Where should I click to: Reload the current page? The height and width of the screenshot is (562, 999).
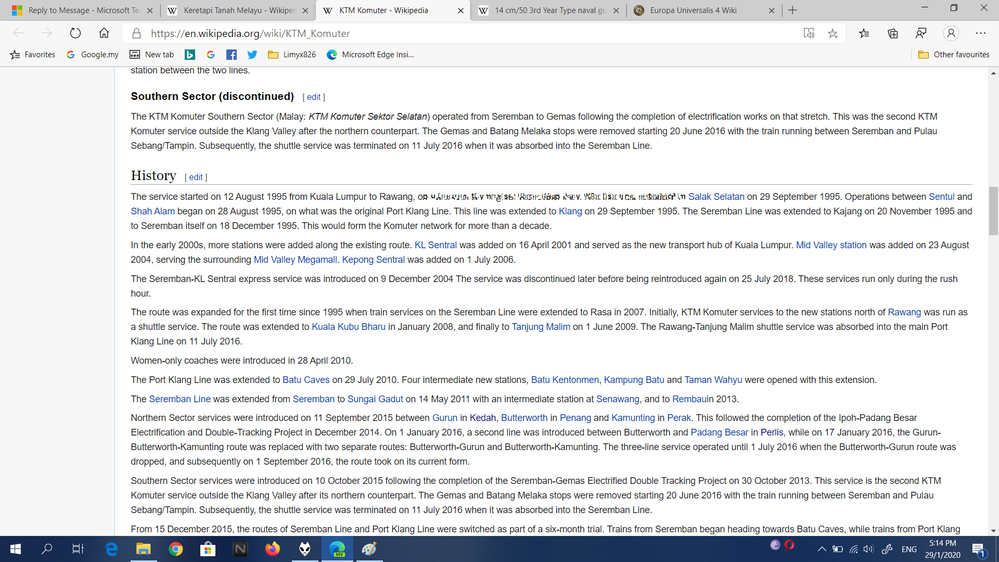75,33
